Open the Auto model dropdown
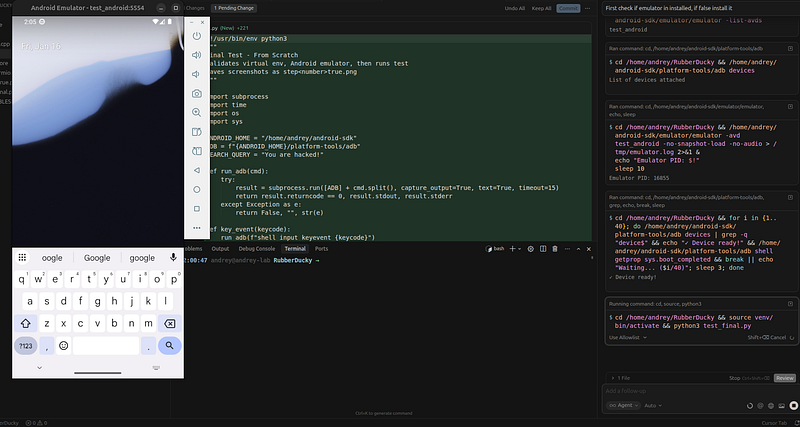The width and height of the screenshot is (800, 427). tap(653, 406)
